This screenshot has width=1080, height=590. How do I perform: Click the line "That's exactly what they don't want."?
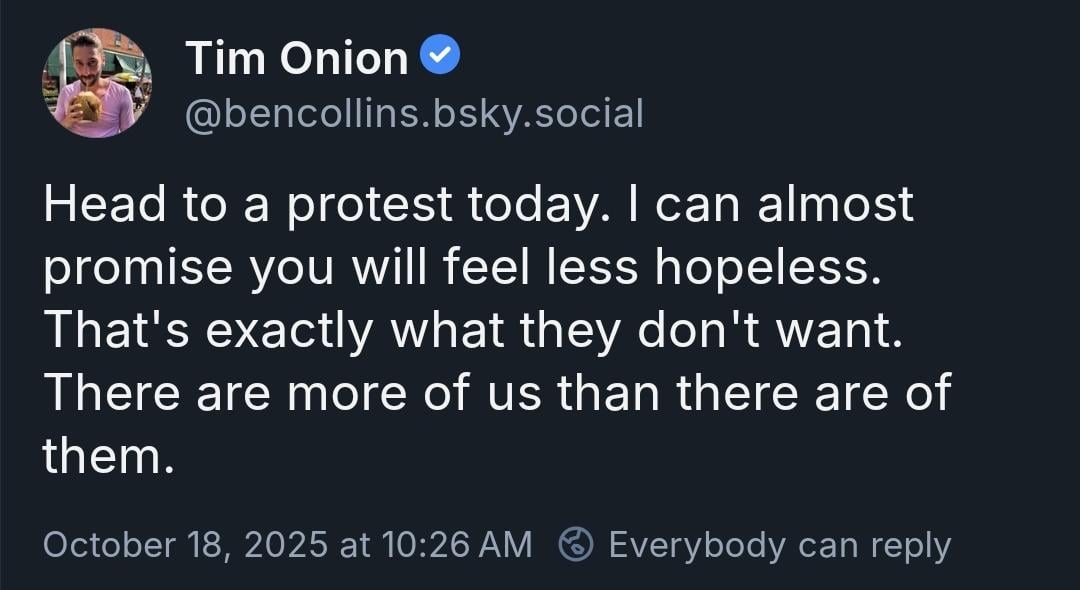(x=472, y=330)
